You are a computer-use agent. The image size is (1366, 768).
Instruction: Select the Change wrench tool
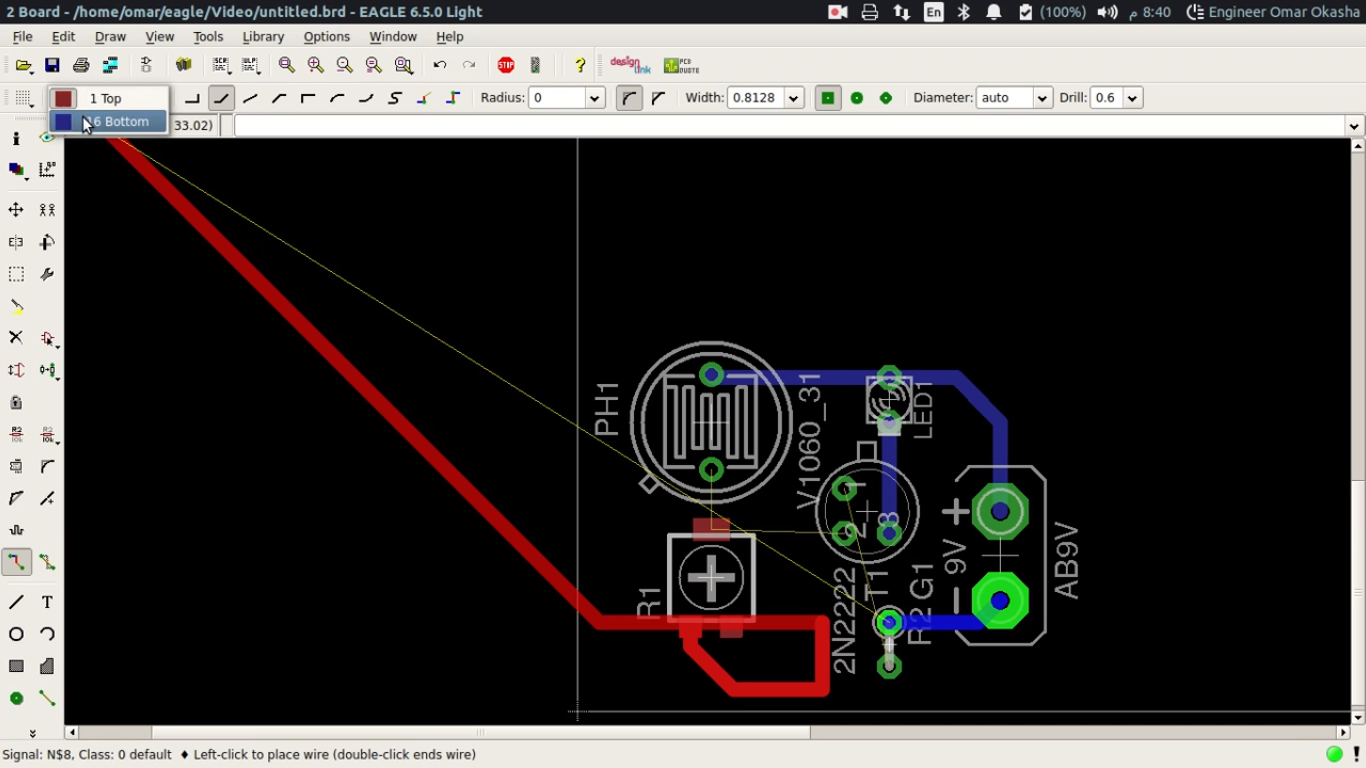pyautogui.click(x=47, y=274)
